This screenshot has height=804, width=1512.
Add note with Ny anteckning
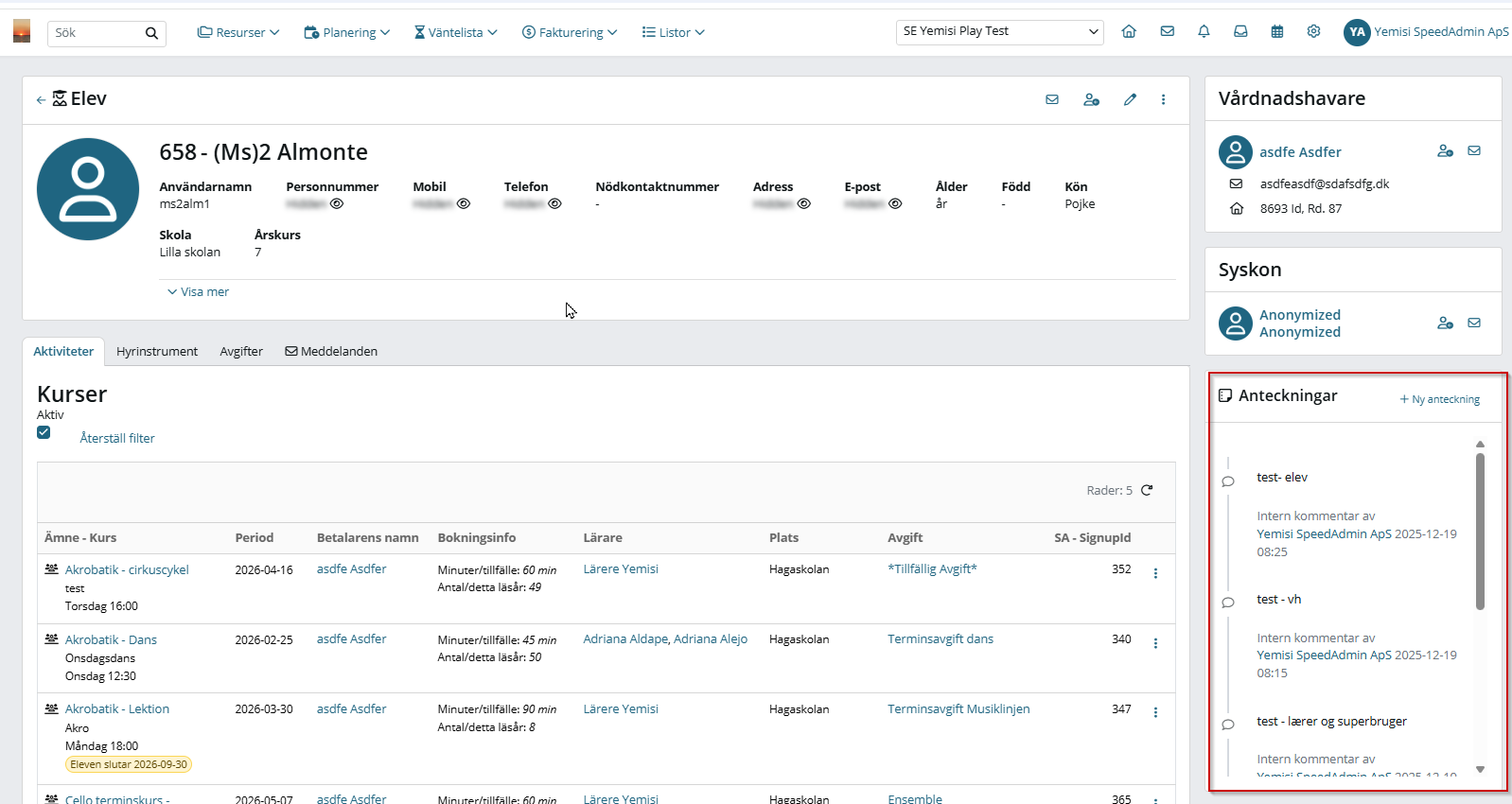point(1440,399)
